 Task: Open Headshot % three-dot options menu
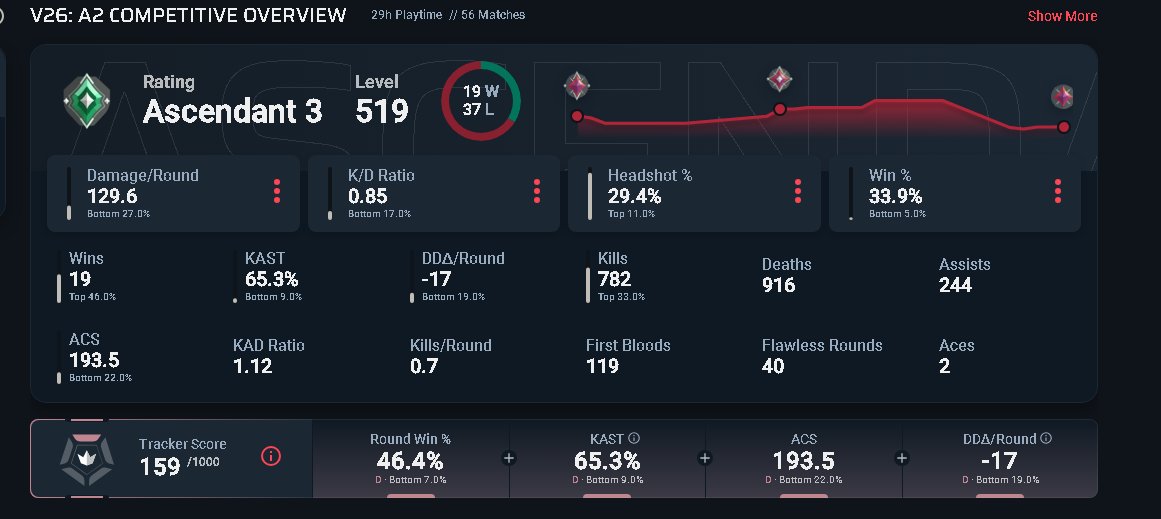(x=797, y=191)
